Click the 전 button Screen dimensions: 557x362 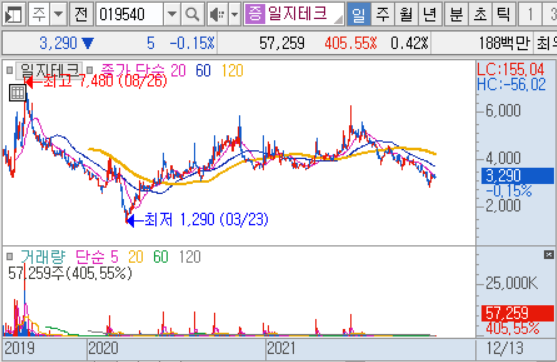tap(81, 15)
